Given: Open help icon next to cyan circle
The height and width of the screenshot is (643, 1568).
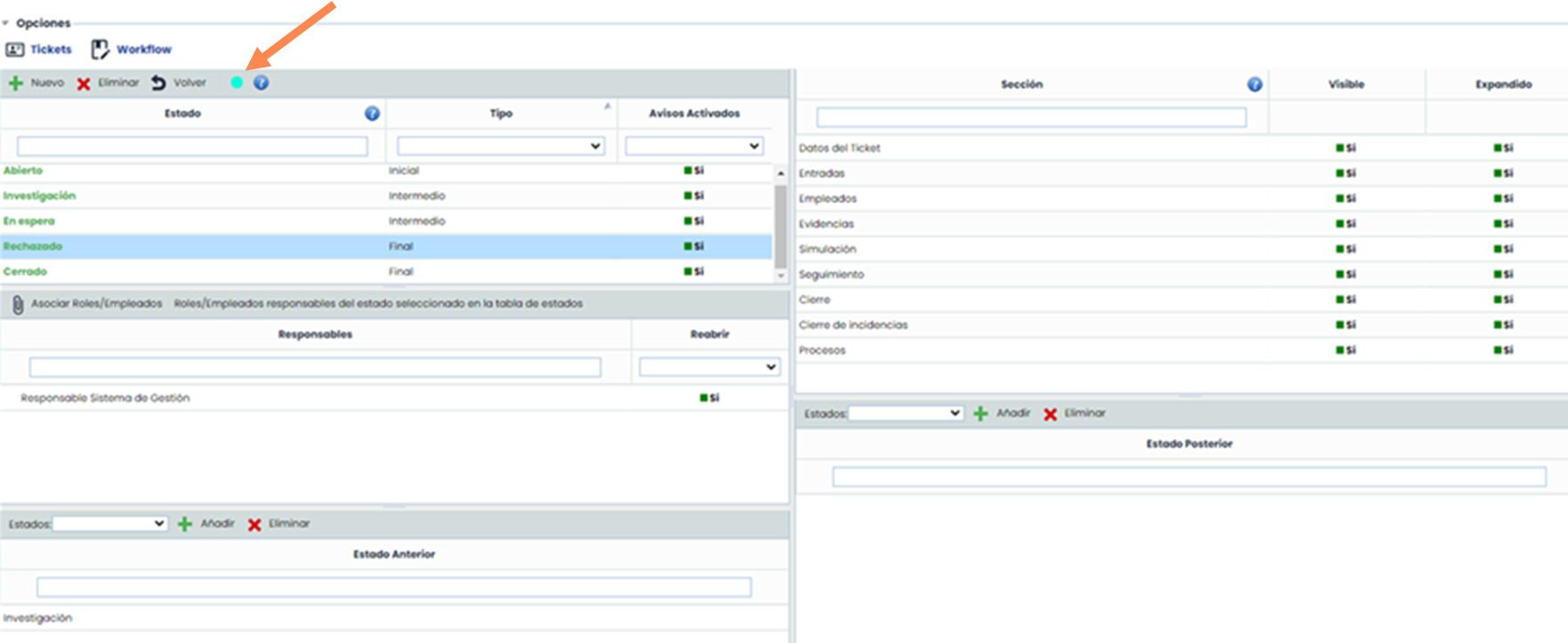Looking at the screenshot, I should (x=261, y=83).
